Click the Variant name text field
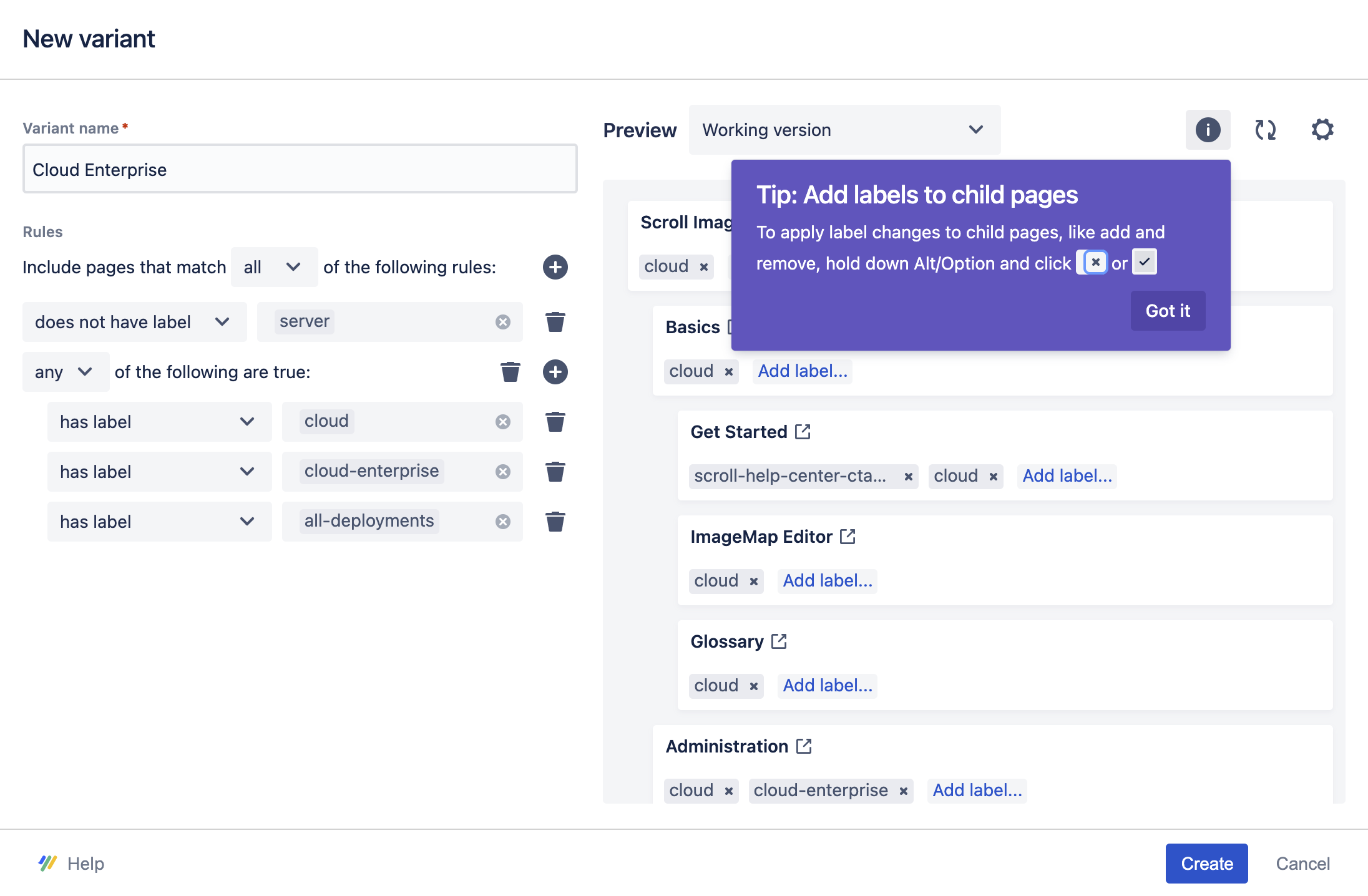Viewport: 1368px width, 896px height. (300, 170)
